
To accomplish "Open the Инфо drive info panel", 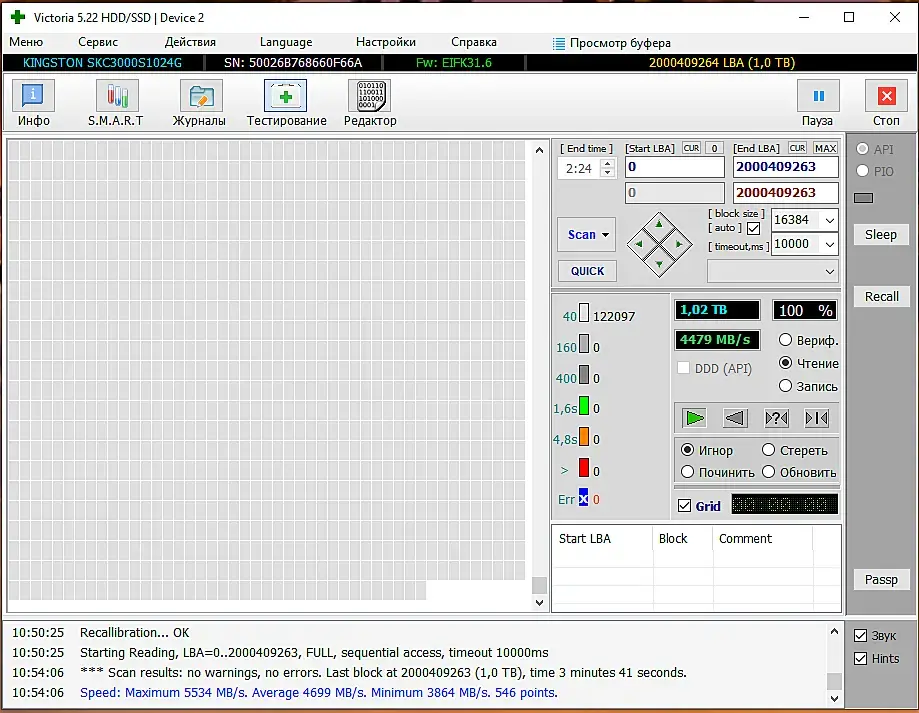I will tap(33, 104).
